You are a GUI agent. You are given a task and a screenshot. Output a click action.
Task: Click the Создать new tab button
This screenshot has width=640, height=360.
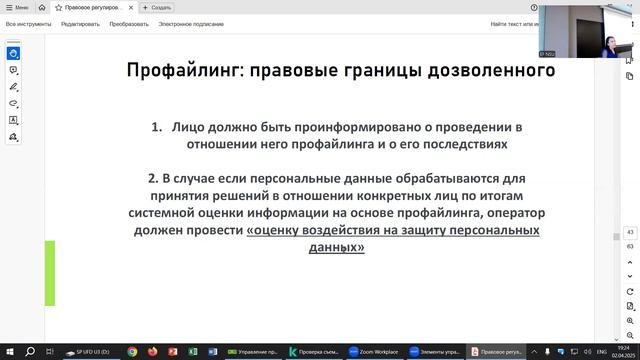click(157, 8)
